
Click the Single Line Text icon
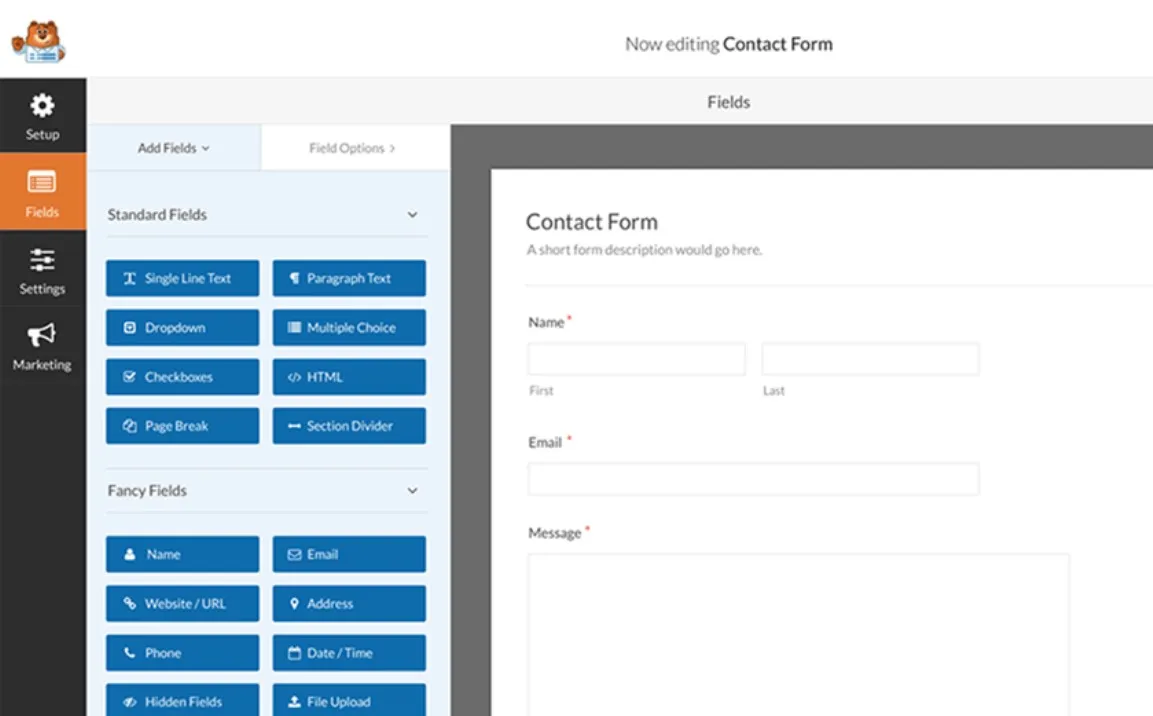129,278
